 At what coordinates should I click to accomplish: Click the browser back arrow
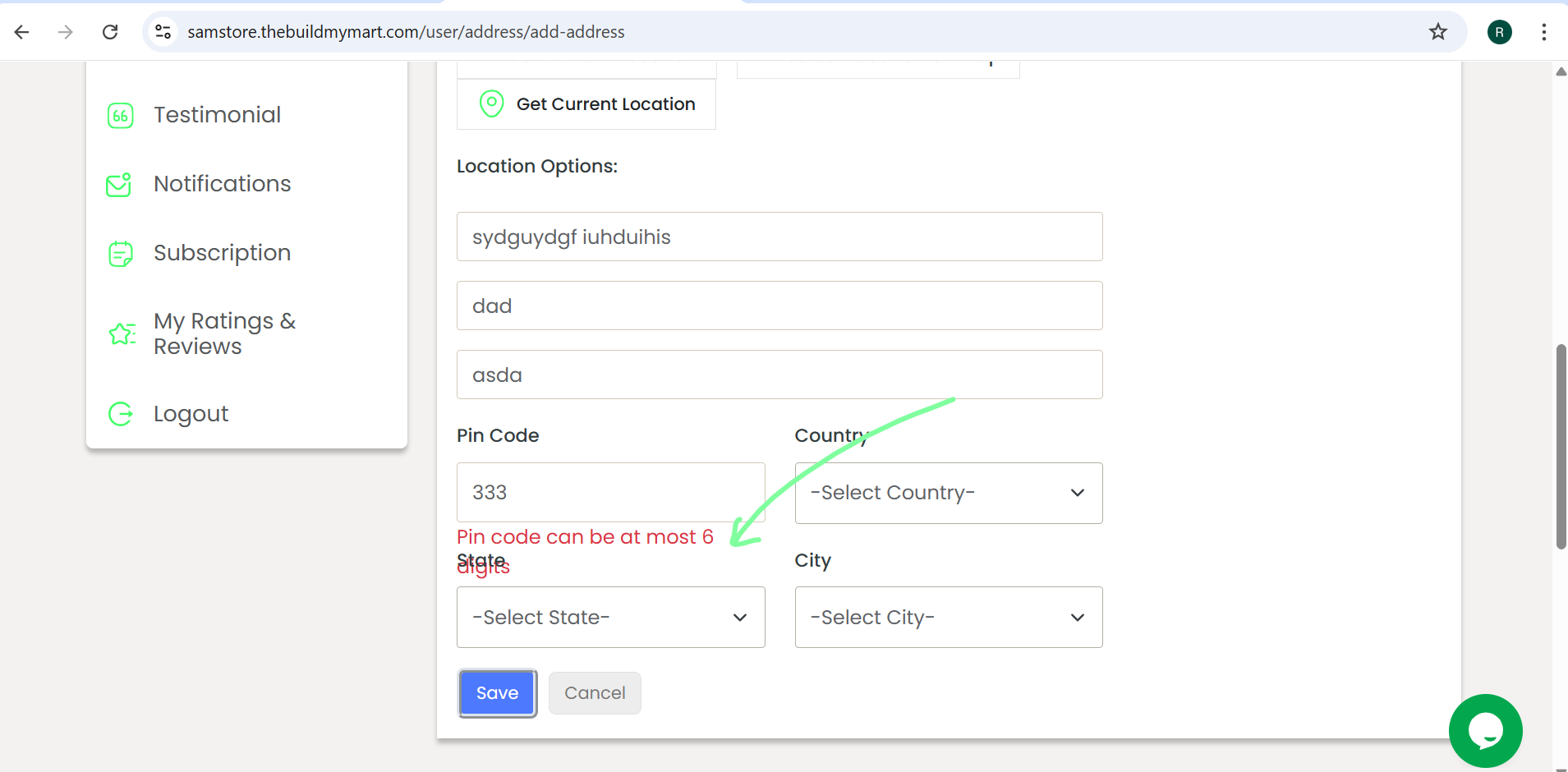click(x=22, y=32)
